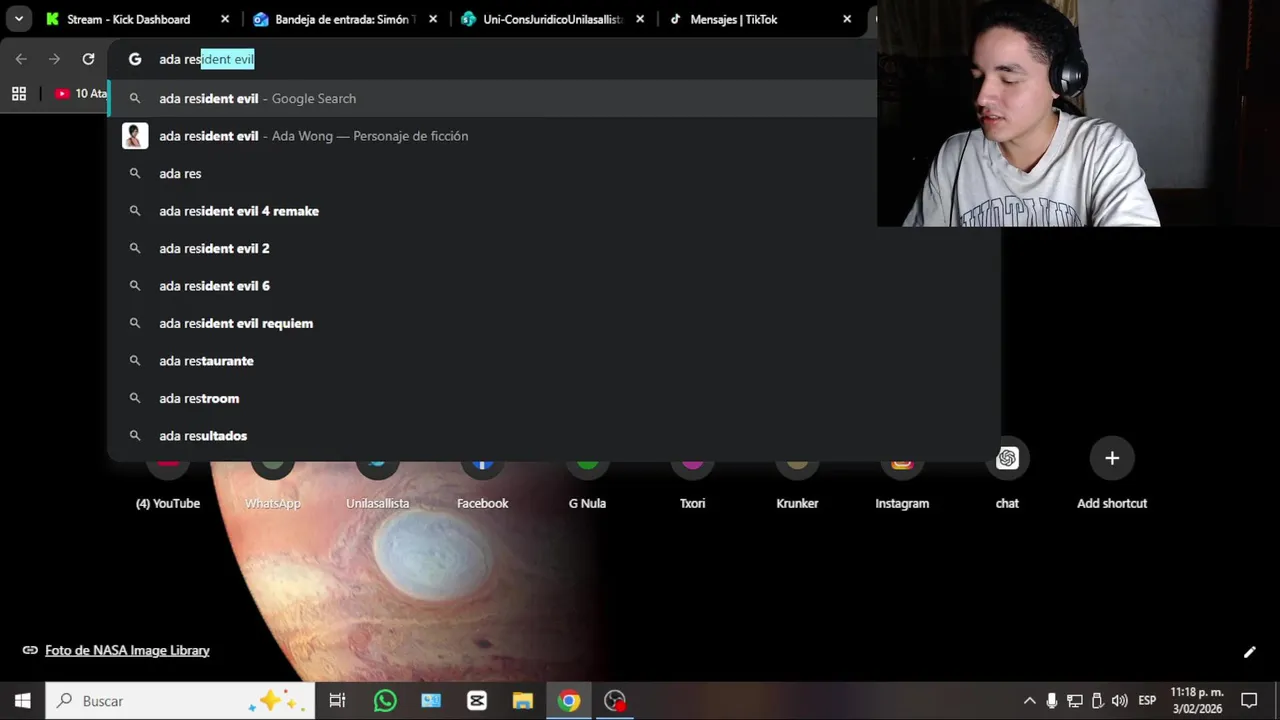Choose 'ada resultados' suggestion
Viewport: 1280px width, 720px height.
[x=554, y=436]
